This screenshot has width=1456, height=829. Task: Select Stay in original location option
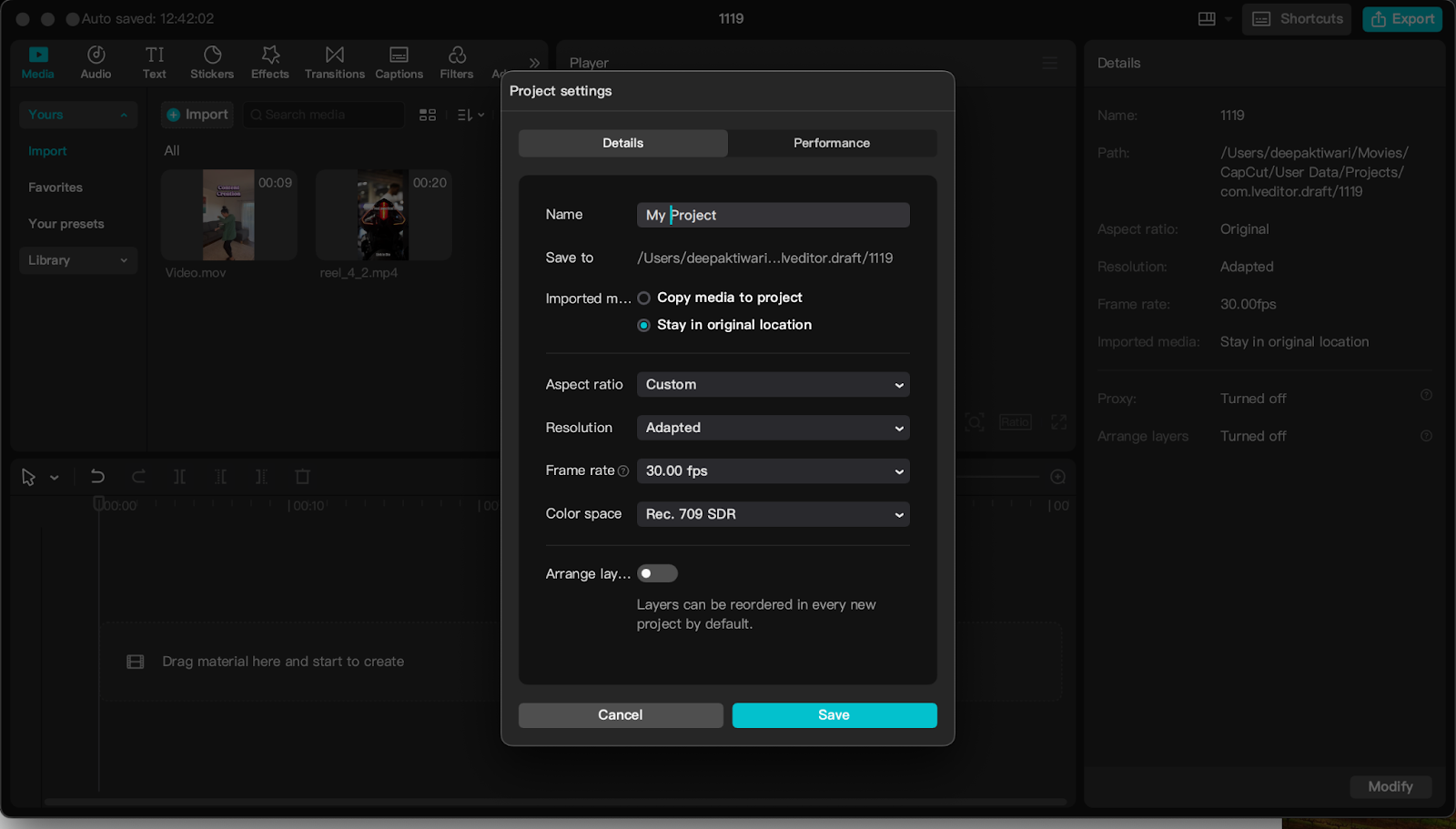click(x=644, y=326)
